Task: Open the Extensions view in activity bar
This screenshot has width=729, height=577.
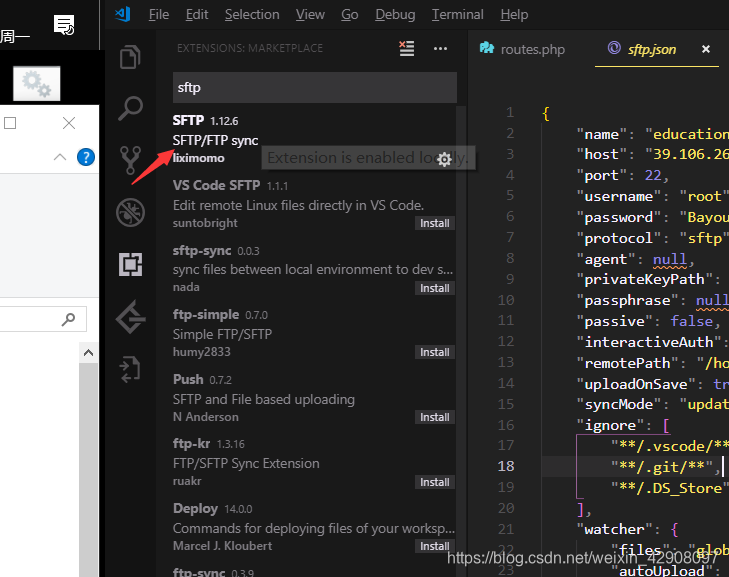Action: pos(130,265)
